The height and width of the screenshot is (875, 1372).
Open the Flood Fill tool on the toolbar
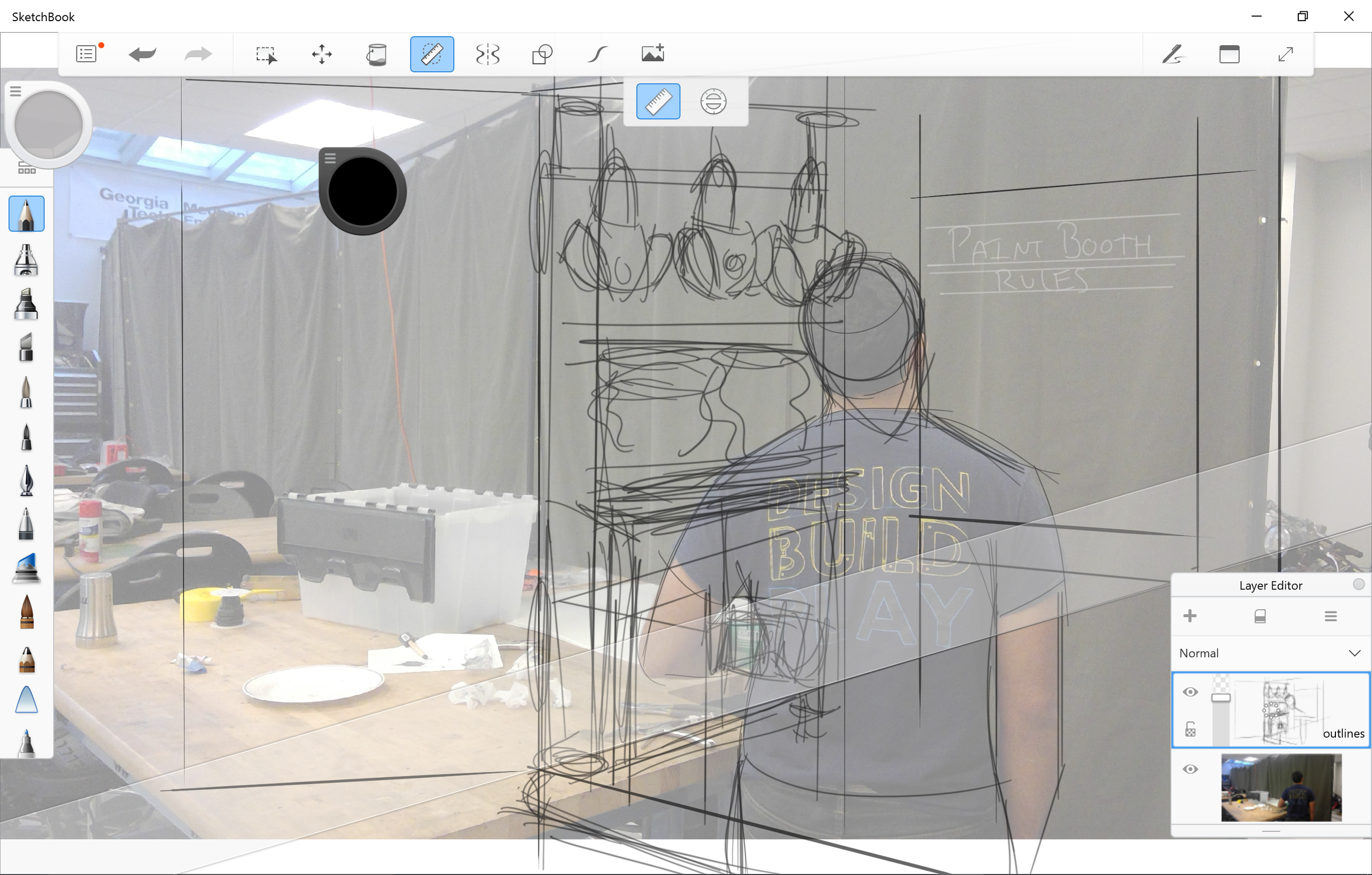pos(377,54)
